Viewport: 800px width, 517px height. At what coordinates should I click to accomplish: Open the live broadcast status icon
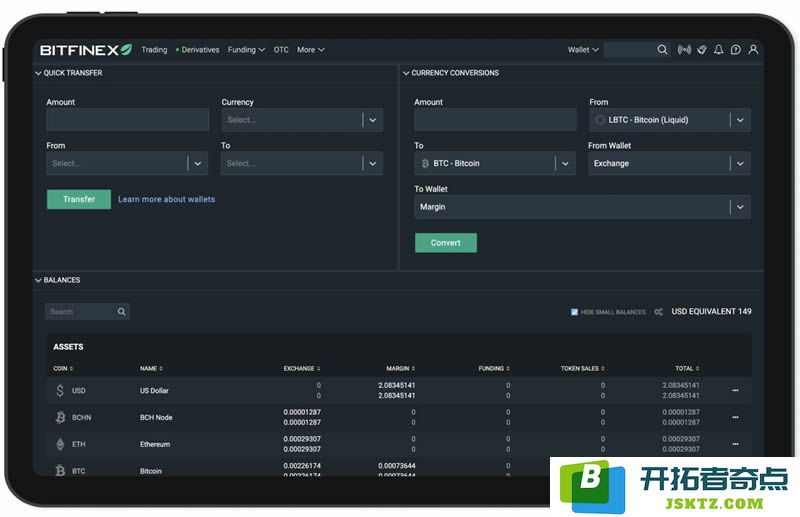click(684, 50)
